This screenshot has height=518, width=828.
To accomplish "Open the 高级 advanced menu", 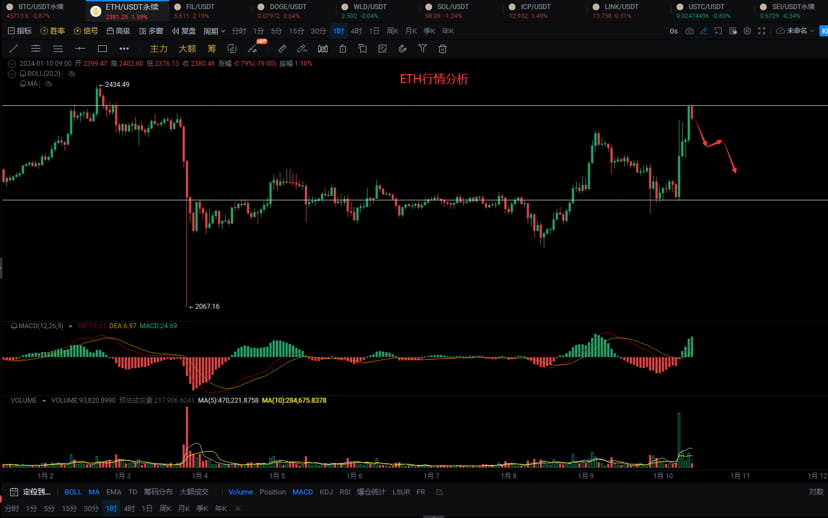I will point(118,31).
